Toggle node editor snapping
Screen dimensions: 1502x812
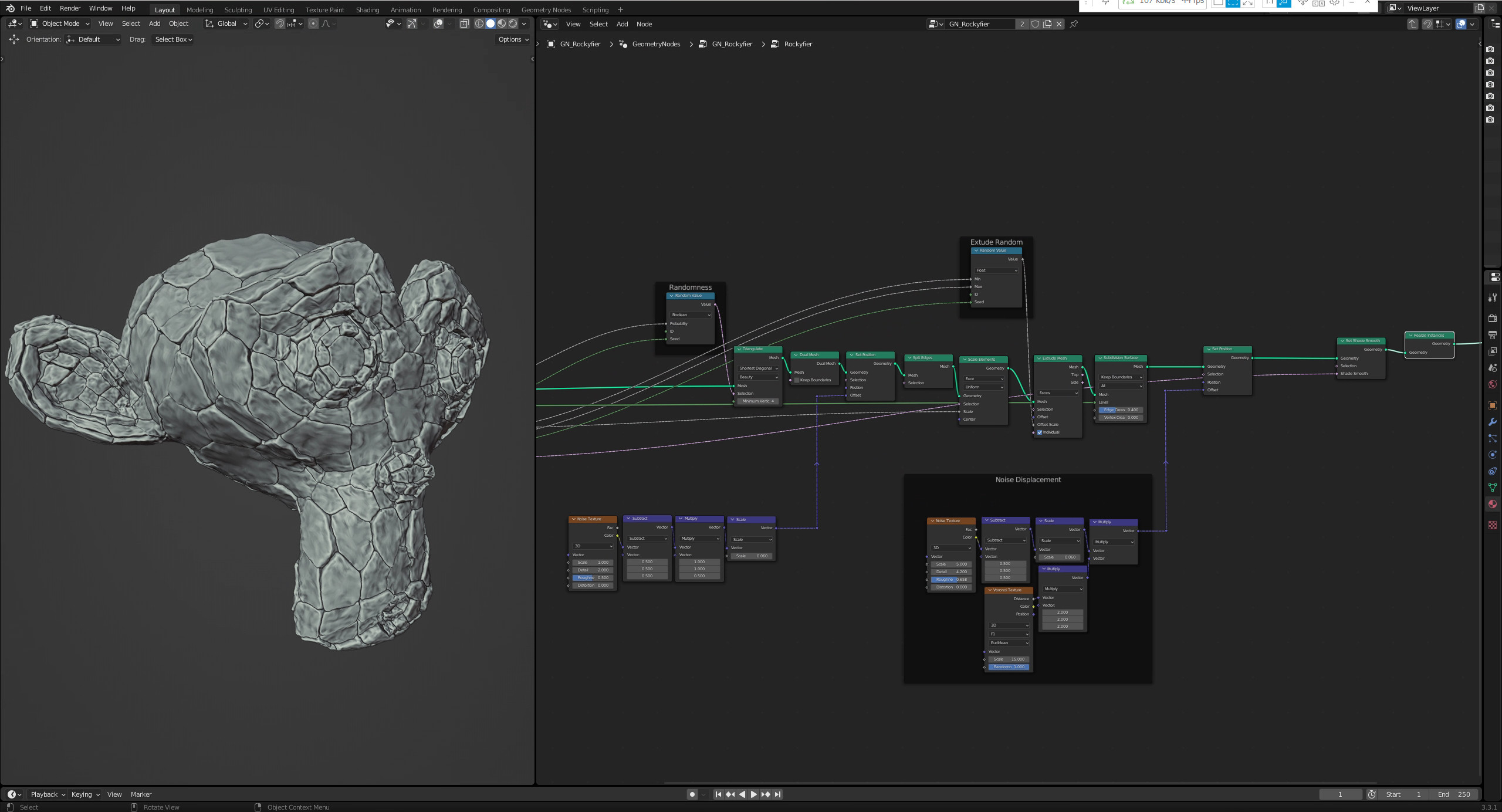pyautogui.click(x=1427, y=24)
